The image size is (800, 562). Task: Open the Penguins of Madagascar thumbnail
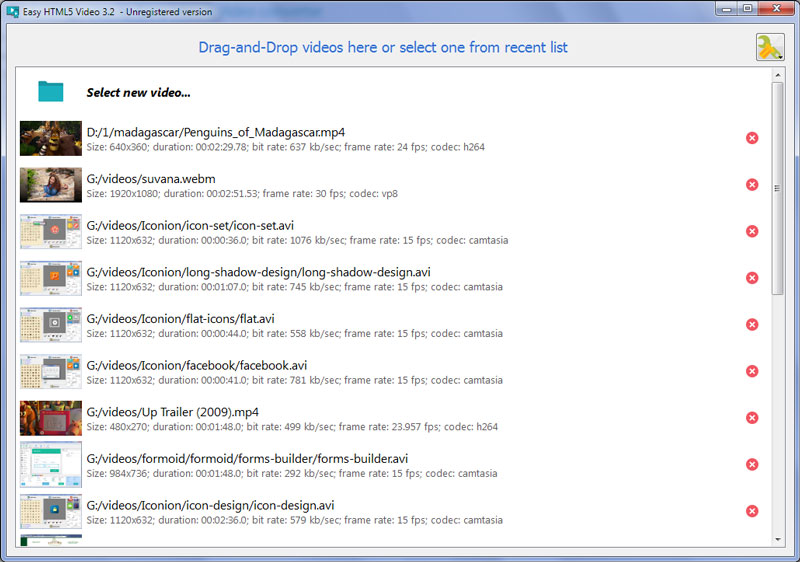(x=51, y=138)
